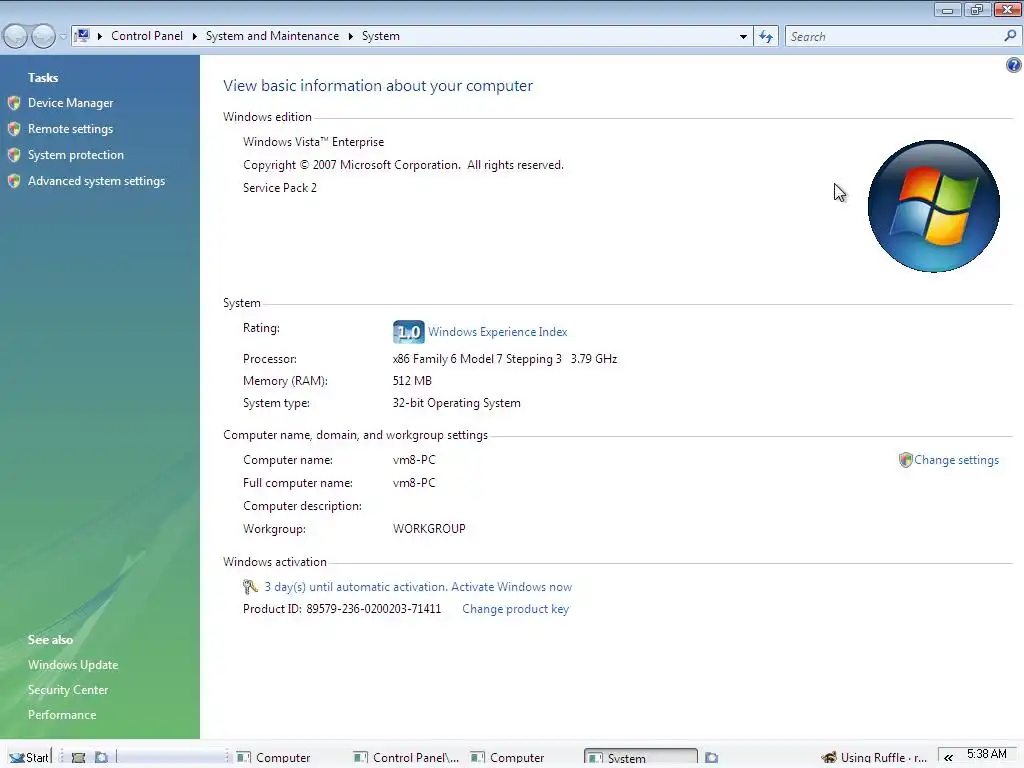The width and height of the screenshot is (1024, 768).
Task: Expand hidden tray icons chevron
Action: tap(948, 758)
